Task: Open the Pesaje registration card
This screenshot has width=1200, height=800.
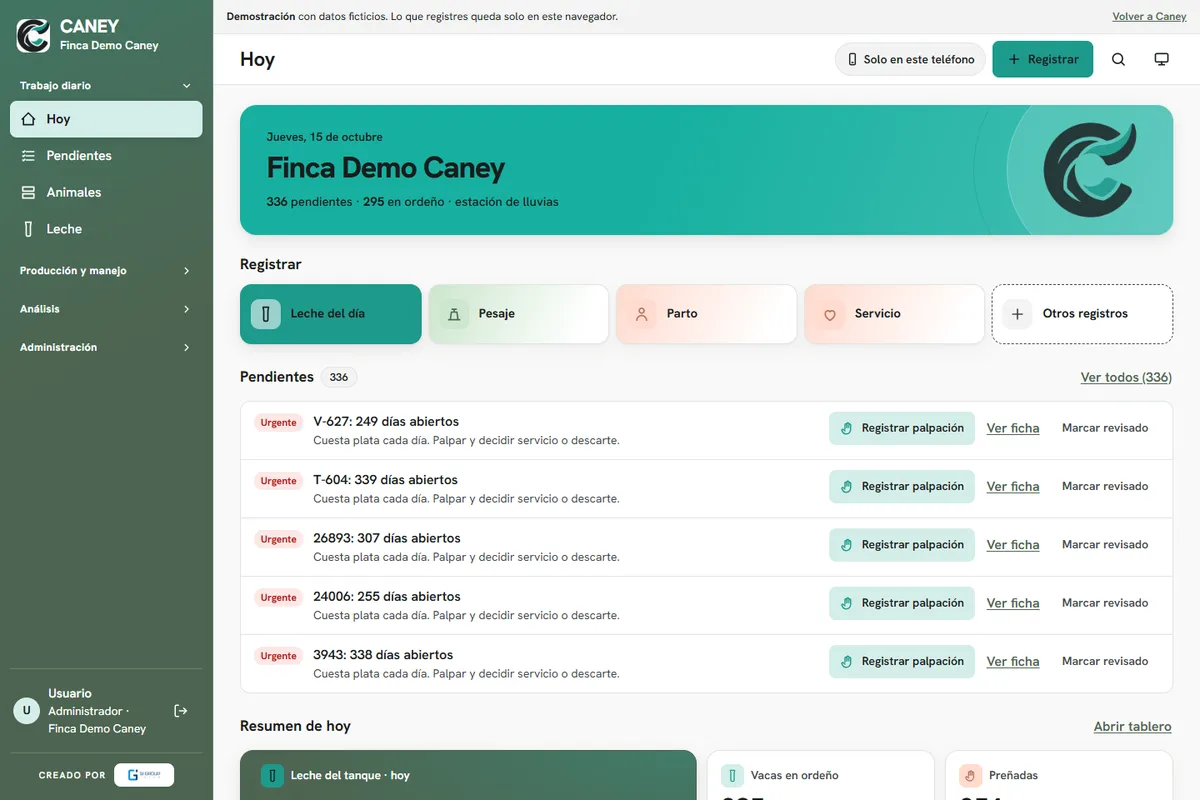Action: [x=518, y=314]
